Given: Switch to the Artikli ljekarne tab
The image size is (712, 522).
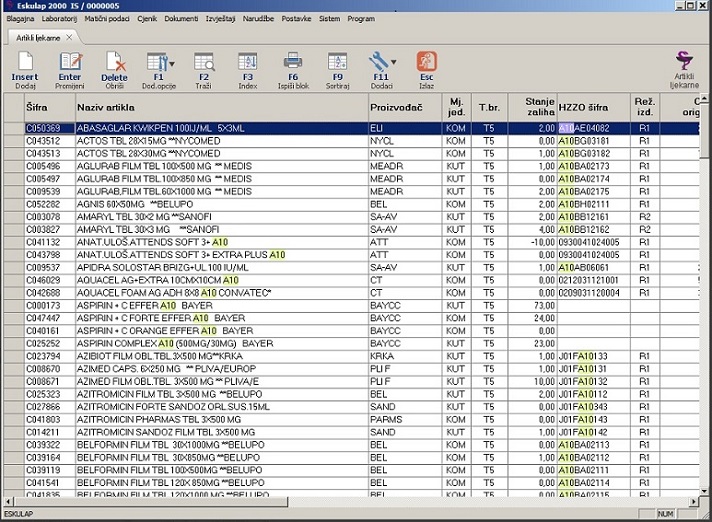Looking at the screenshot, I should tap(38, 38).
